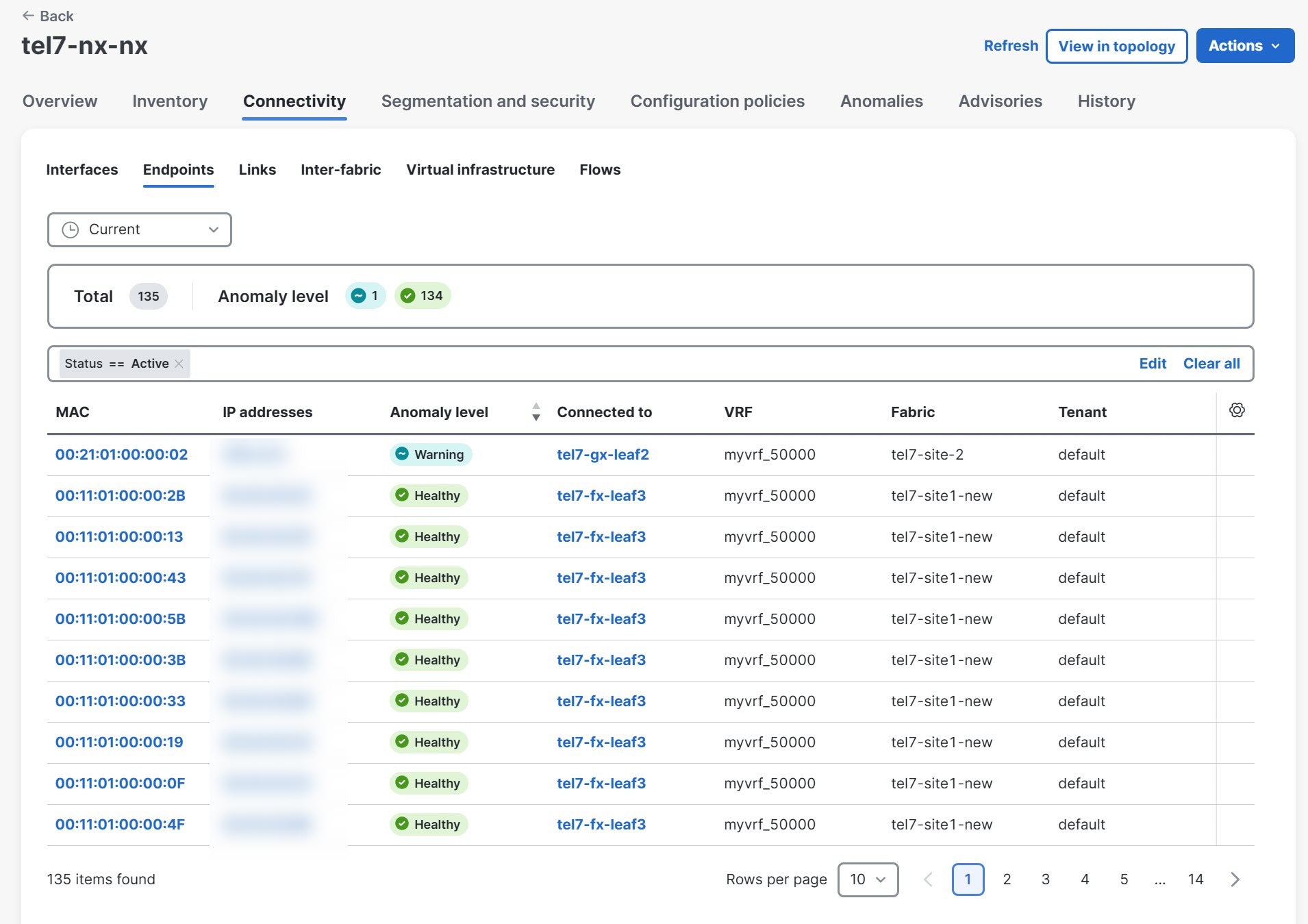Open the Links sub-tab
The height and width of the screenshot is (924, 1308).
pyautogui.click(x=257, y=170)
